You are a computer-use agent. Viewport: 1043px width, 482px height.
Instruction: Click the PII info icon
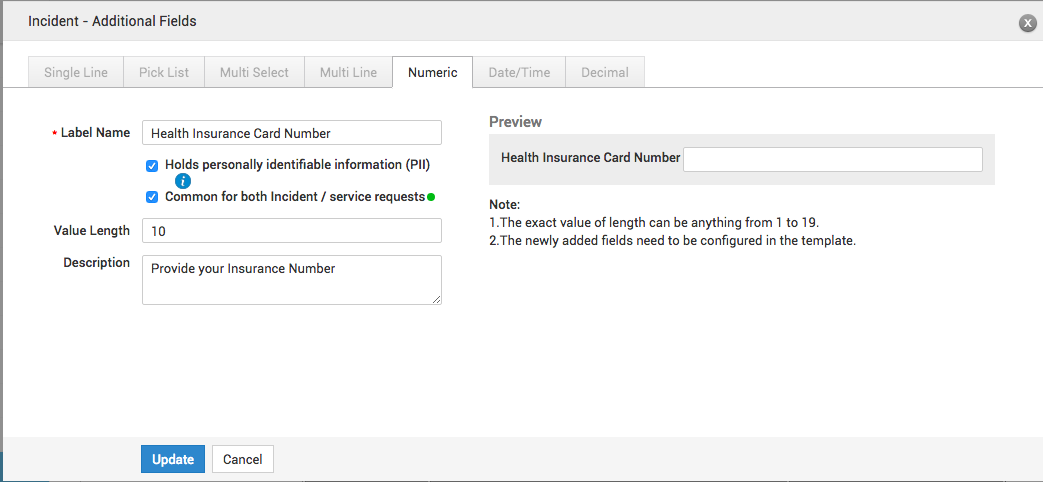pos(183,181)
